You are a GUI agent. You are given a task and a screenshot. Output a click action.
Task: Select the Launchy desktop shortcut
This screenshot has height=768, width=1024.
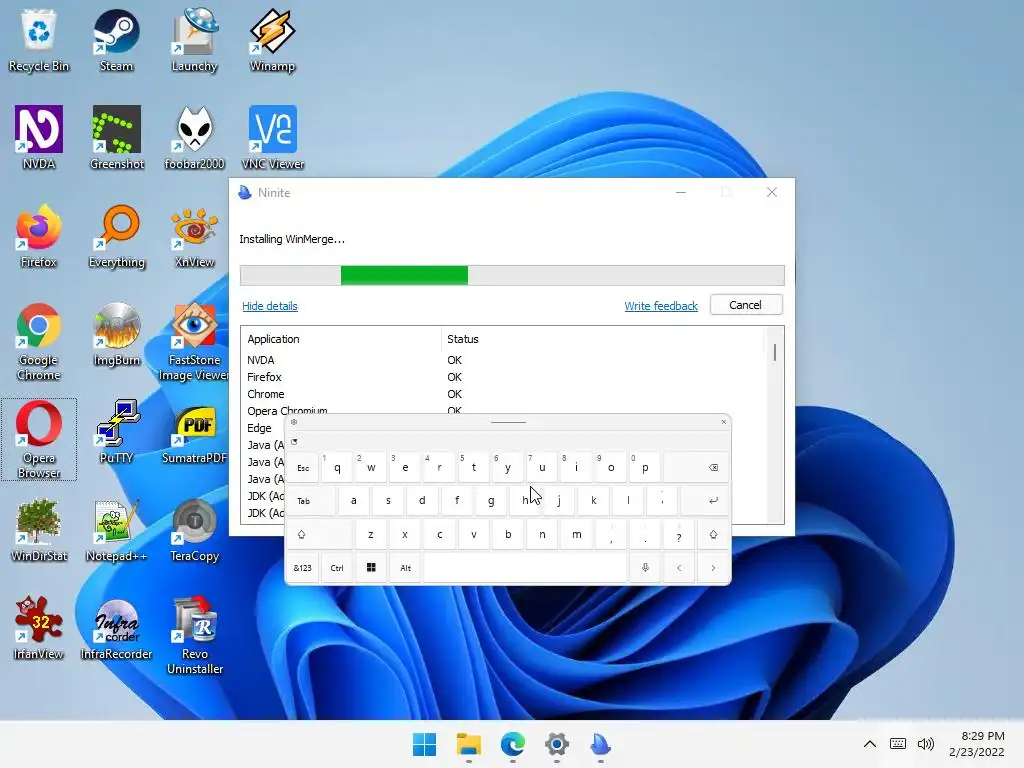click(x=194, y=40)
